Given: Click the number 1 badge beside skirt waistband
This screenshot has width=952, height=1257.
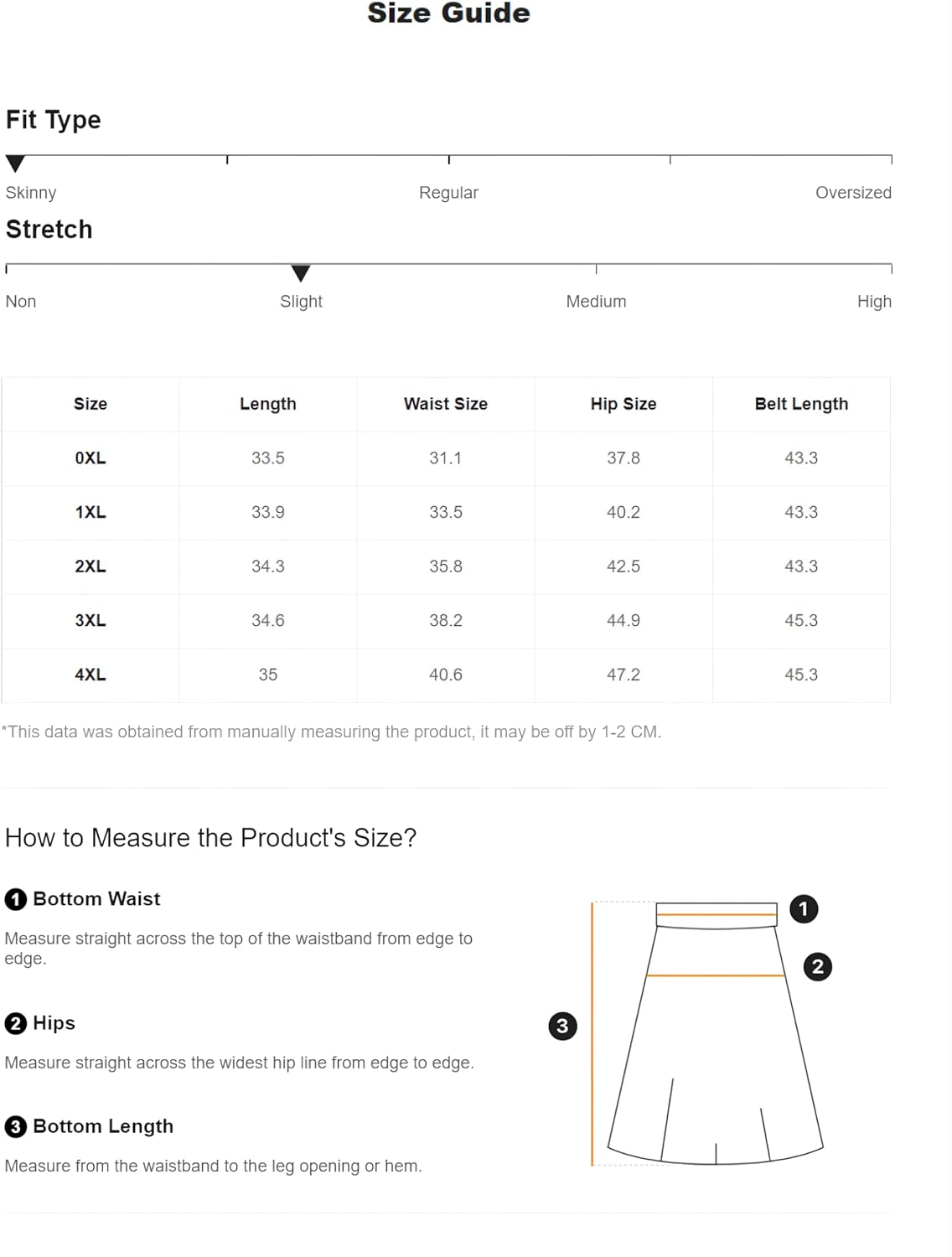Looking at the screenshot, I should [804, 909].
